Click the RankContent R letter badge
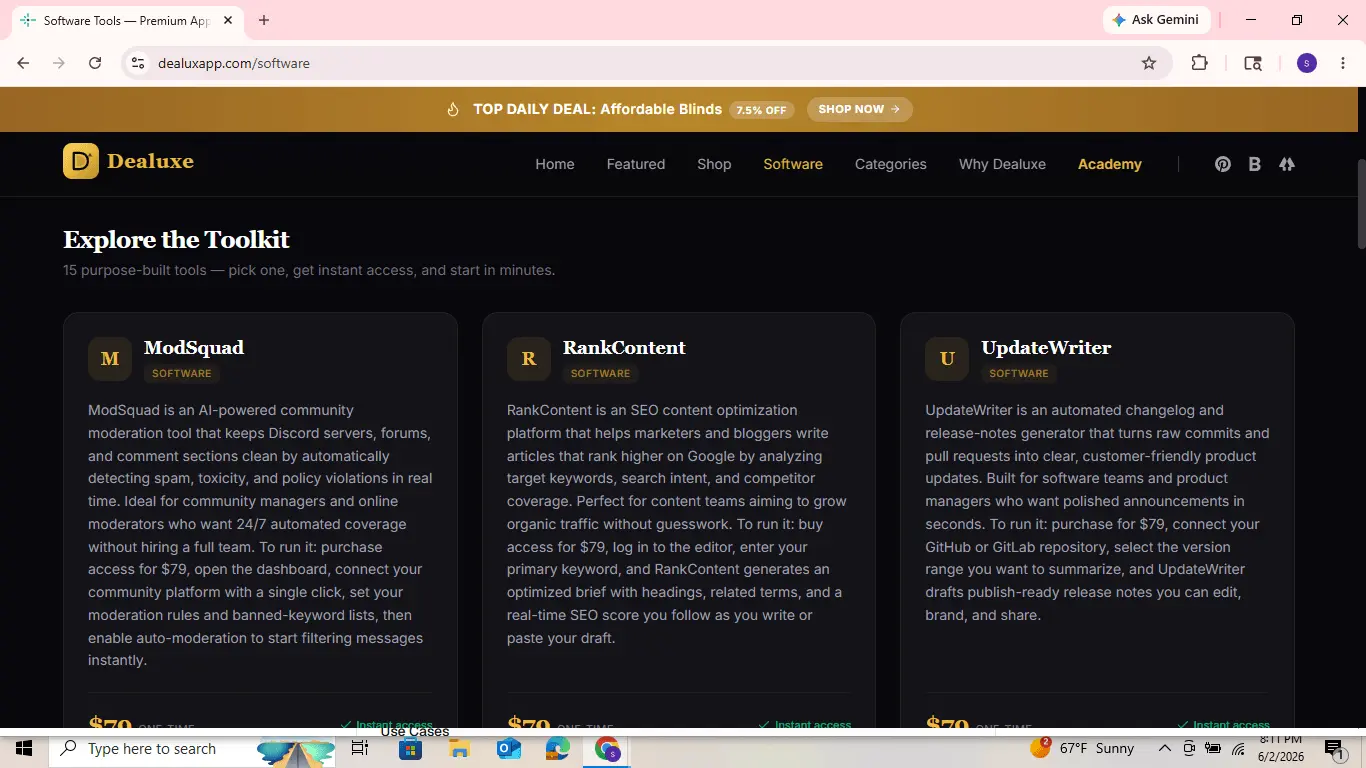The height and width of the screenshot is (768, 1366). [529, 358]
